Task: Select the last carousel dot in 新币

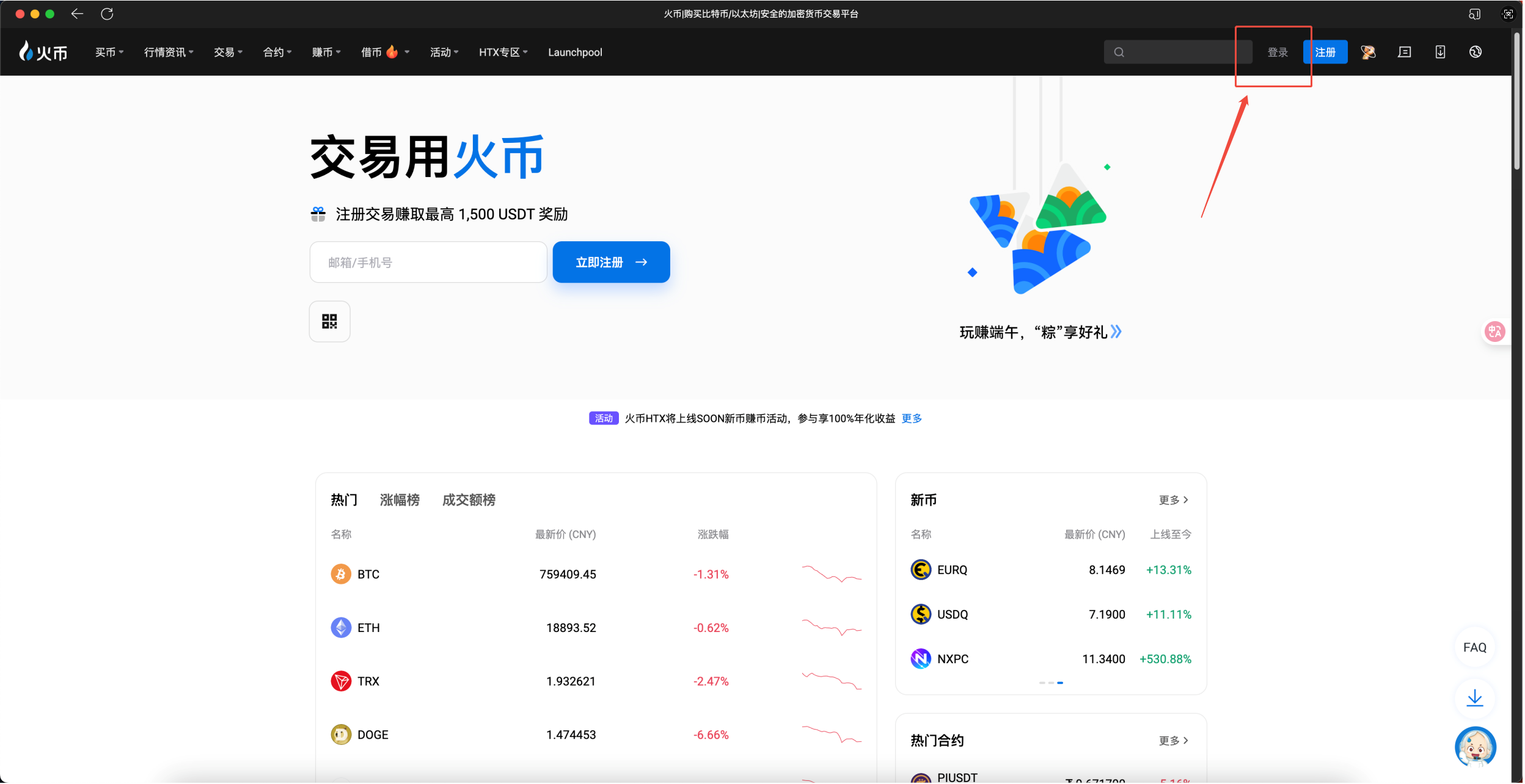Action: [1060, 683]
